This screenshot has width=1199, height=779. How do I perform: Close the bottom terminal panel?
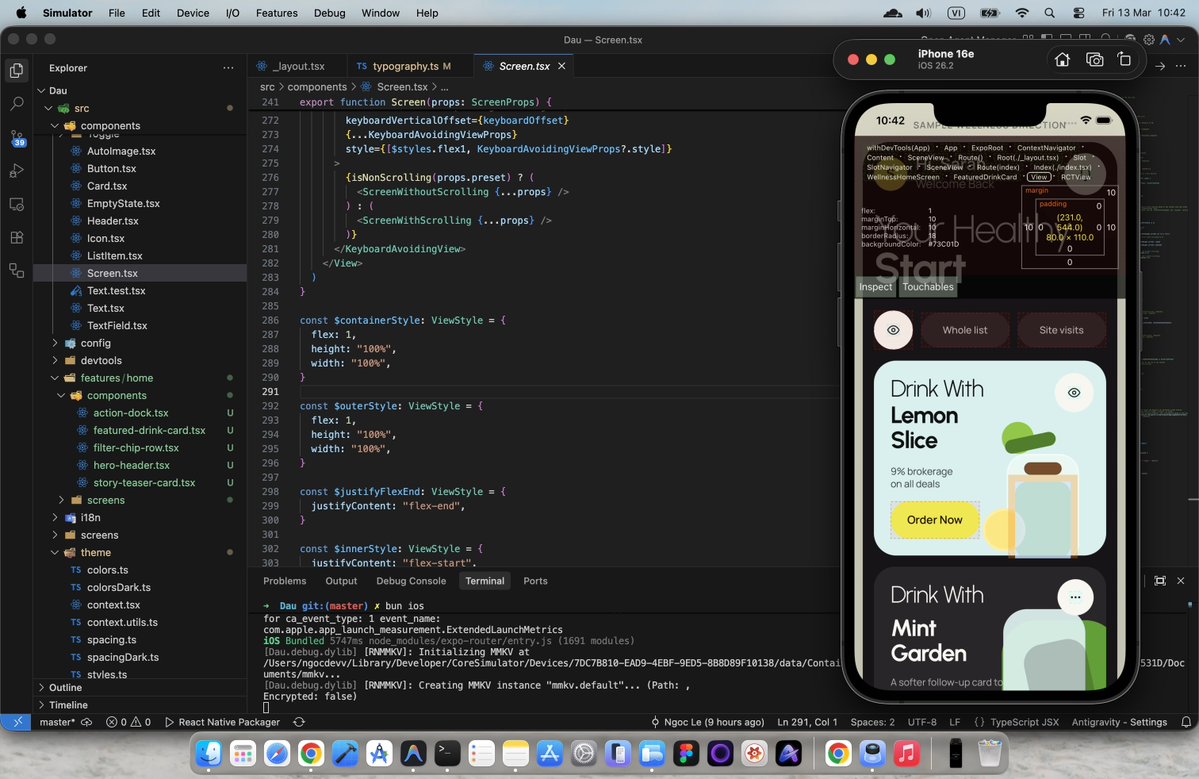(1181, 581)
